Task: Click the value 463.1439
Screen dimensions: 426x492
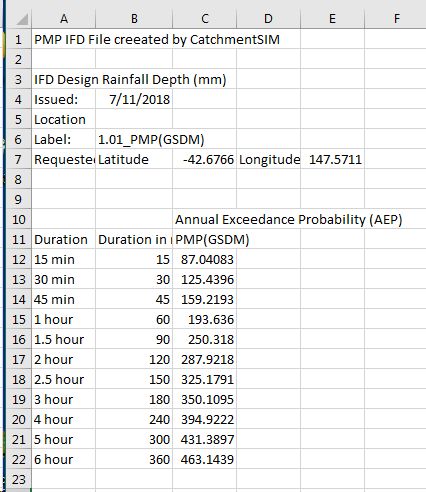Action: [x=205, y=459]
